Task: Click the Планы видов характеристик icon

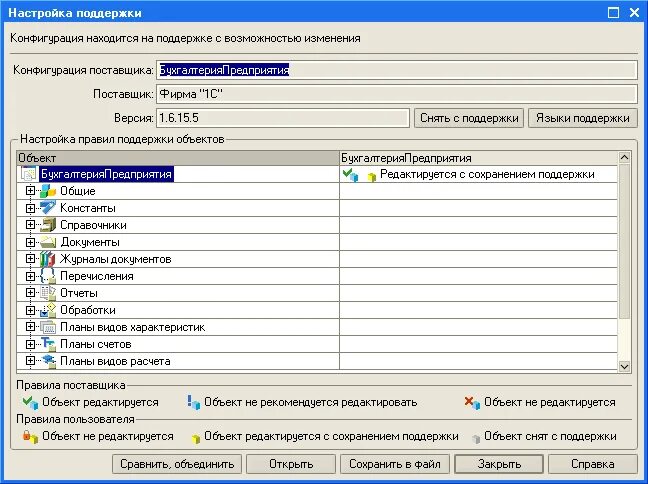Action: (x=48, y=327)
